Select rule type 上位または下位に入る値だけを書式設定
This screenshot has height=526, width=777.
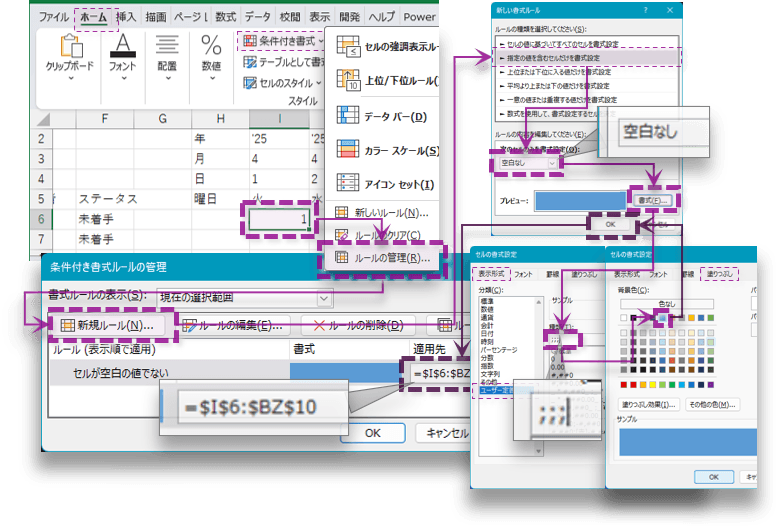[x=586, y=72]
